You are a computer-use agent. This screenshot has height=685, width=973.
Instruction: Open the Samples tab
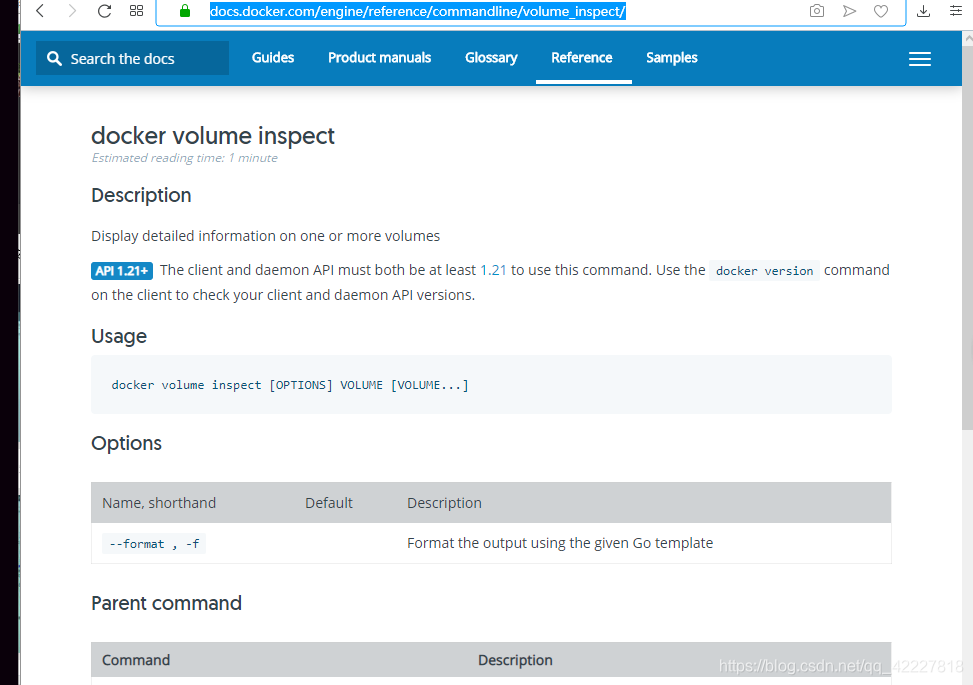(672, 58)
